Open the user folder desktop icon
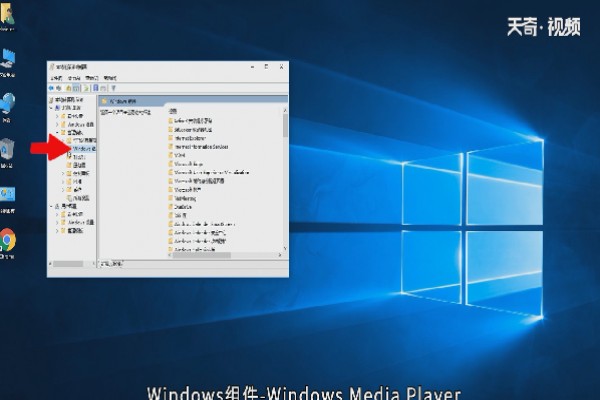The height and width of the screenshot is (400, 600). coord(7,16)
